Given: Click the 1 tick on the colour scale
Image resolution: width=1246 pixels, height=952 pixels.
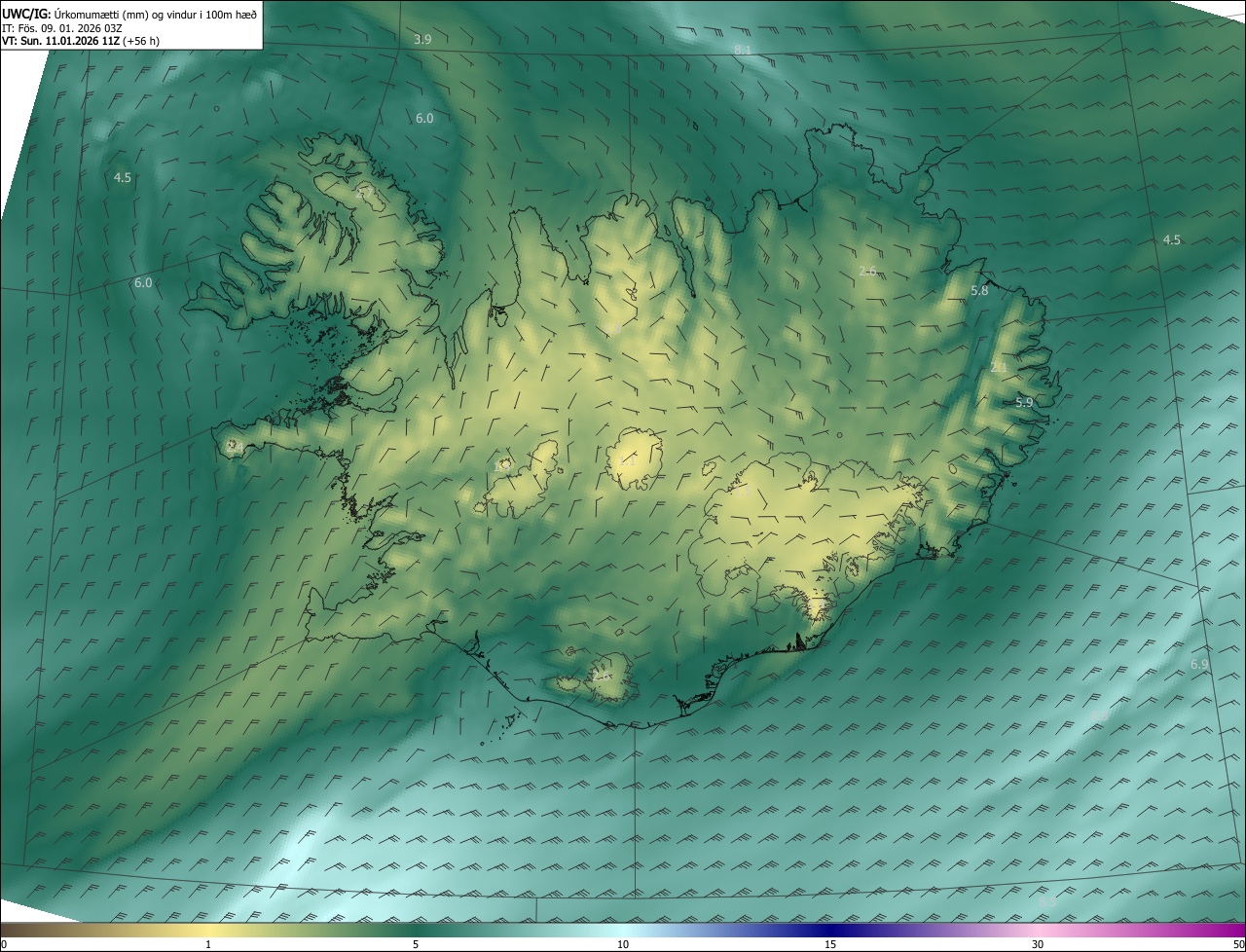Looking at the screenshot, I should click(208, 944).
